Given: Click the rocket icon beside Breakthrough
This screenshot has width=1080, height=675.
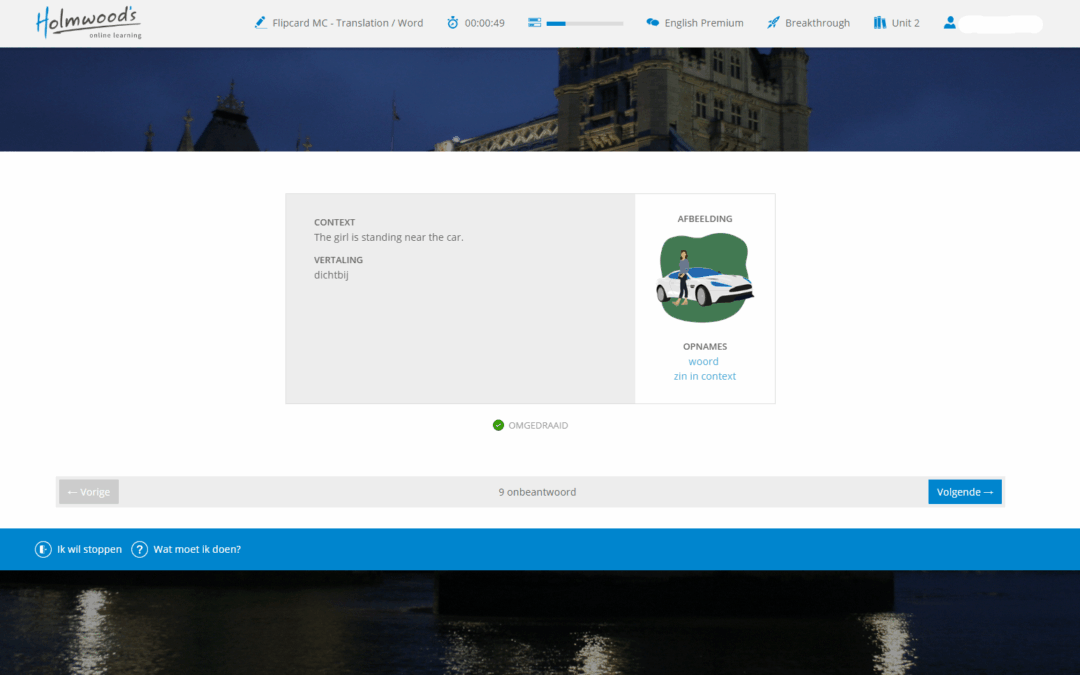Looking at the screenshot, I should pos(773,23).
